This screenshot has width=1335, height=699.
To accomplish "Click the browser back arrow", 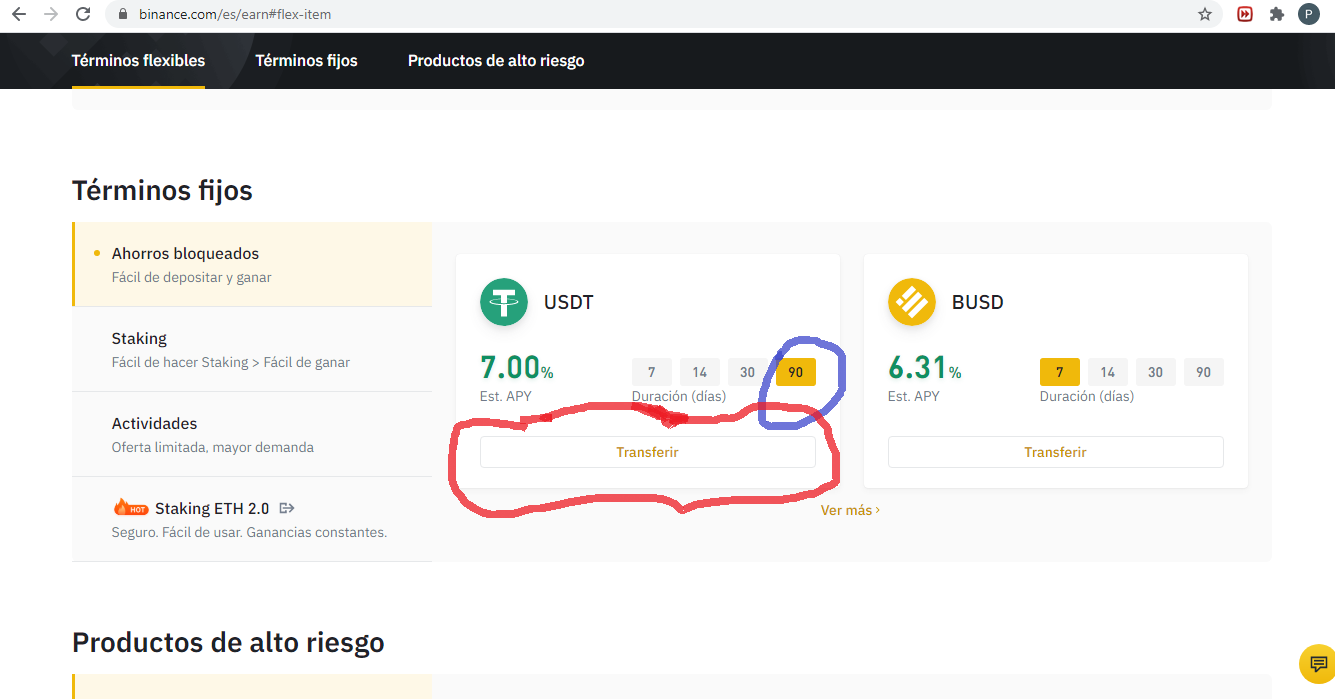I will pyautogui.click(x=18, y=14).
